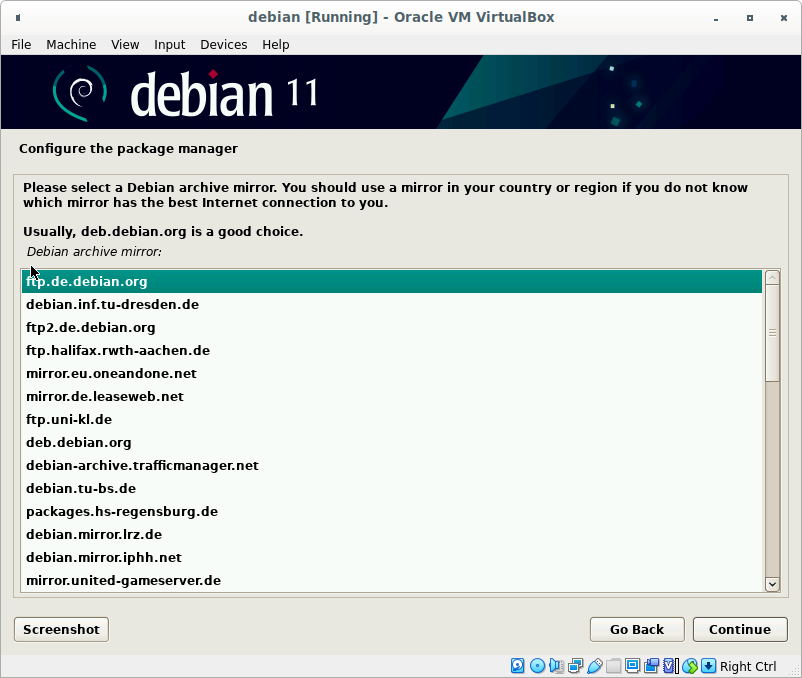
Task: Open the Machine menu
Action: tap(71, 44)
